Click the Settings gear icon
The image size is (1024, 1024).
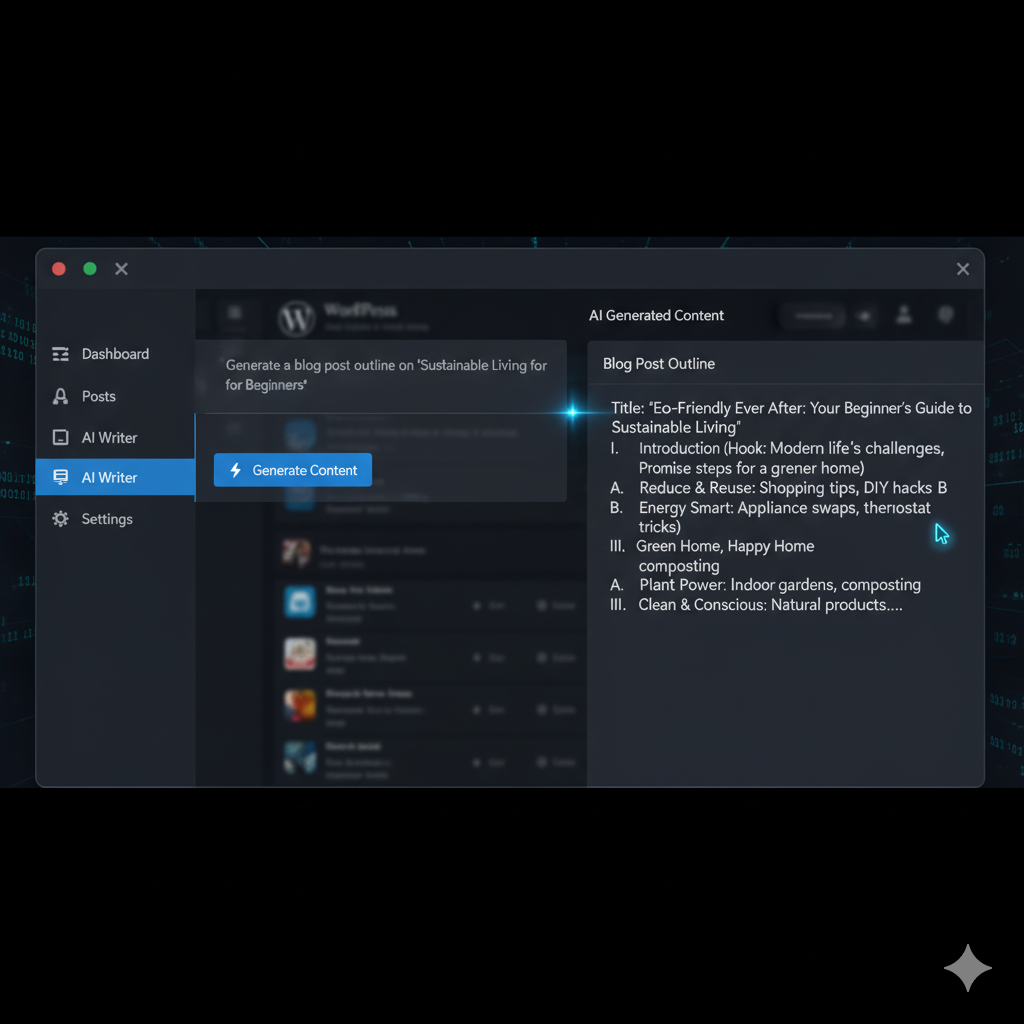pos(61,519)
